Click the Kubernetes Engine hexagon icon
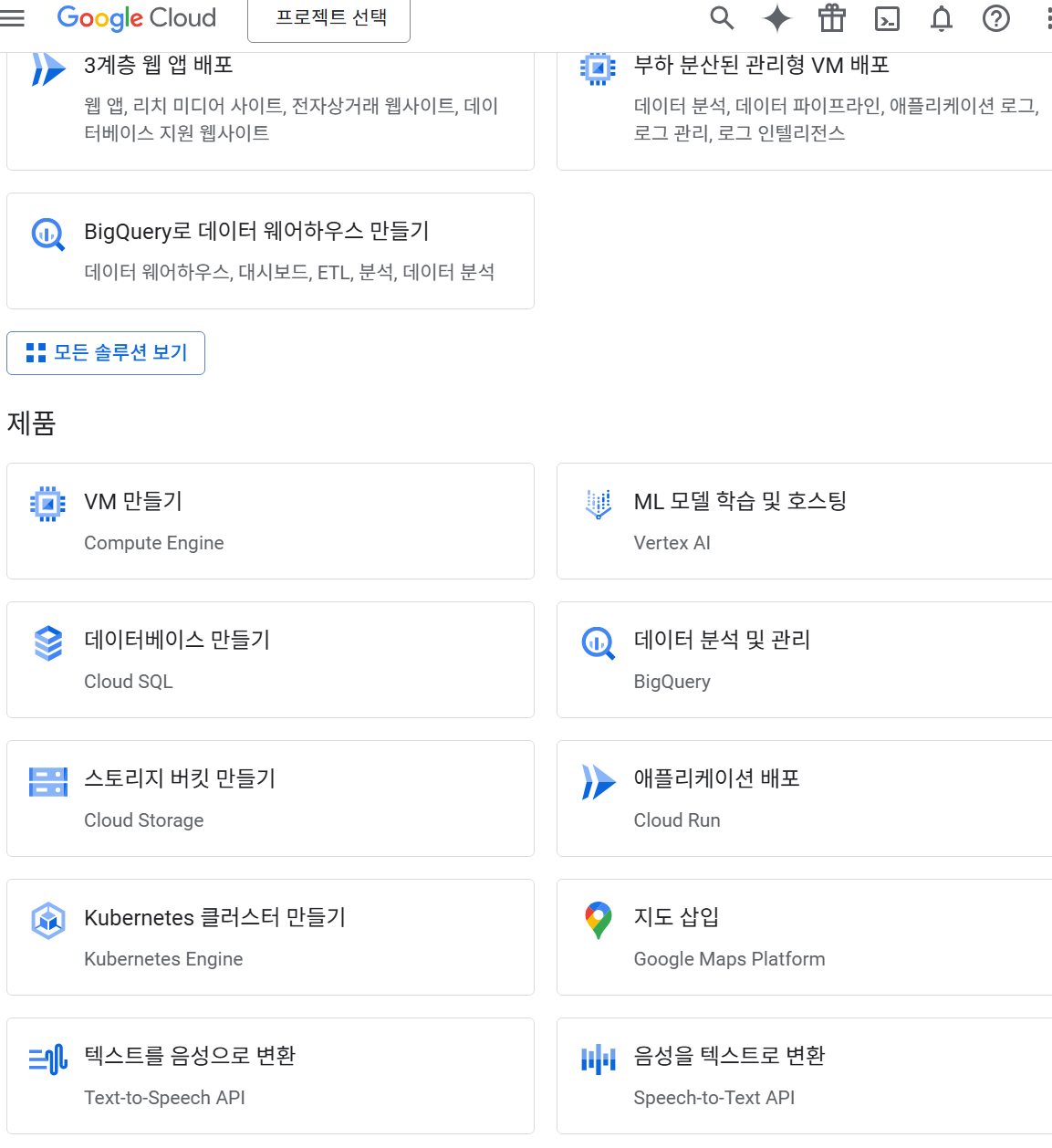This screenshot has height=1148, width=1052. [x=48, y=921]
